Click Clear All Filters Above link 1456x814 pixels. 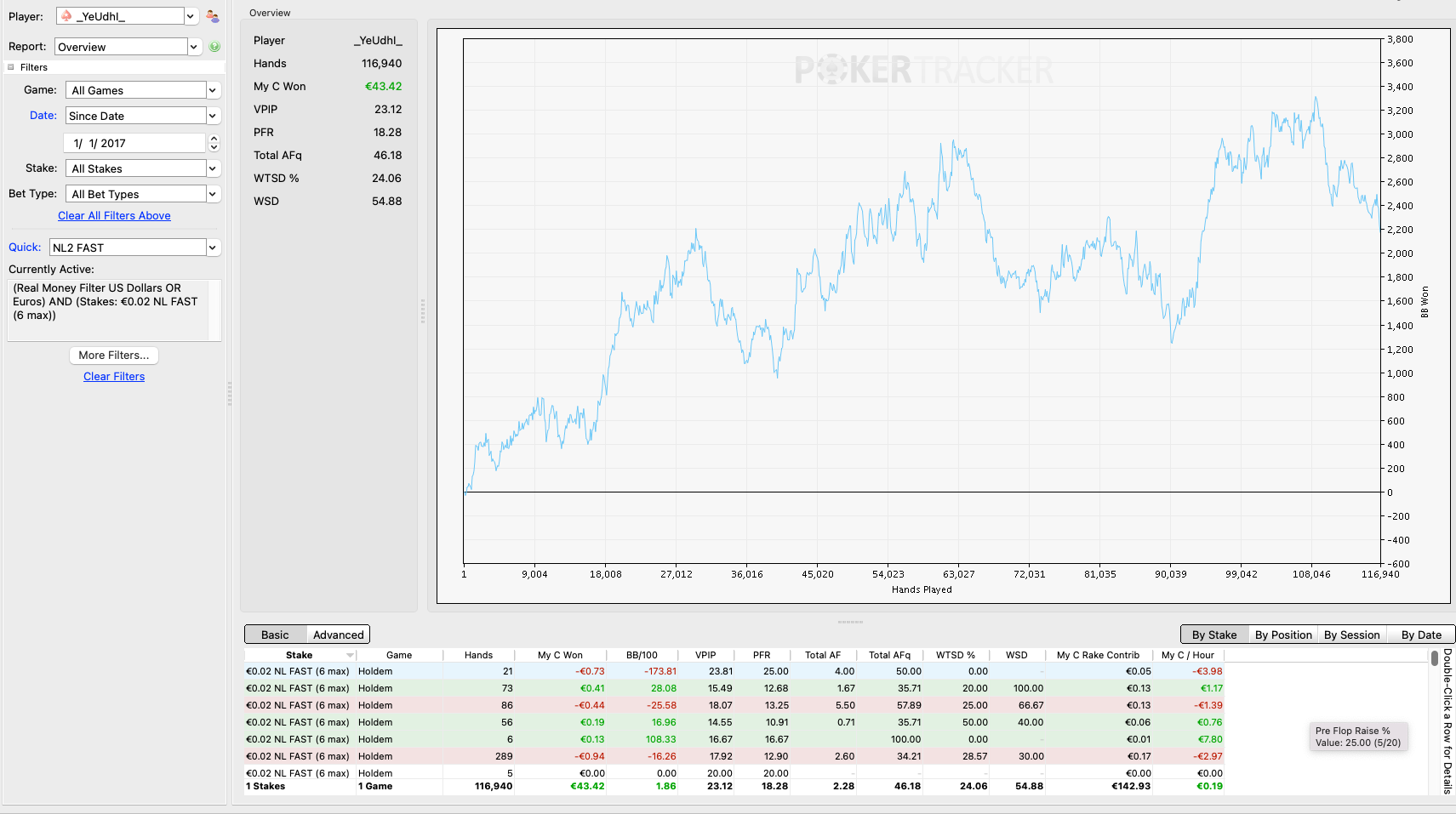pyautogui.click(x=114, y=216)
